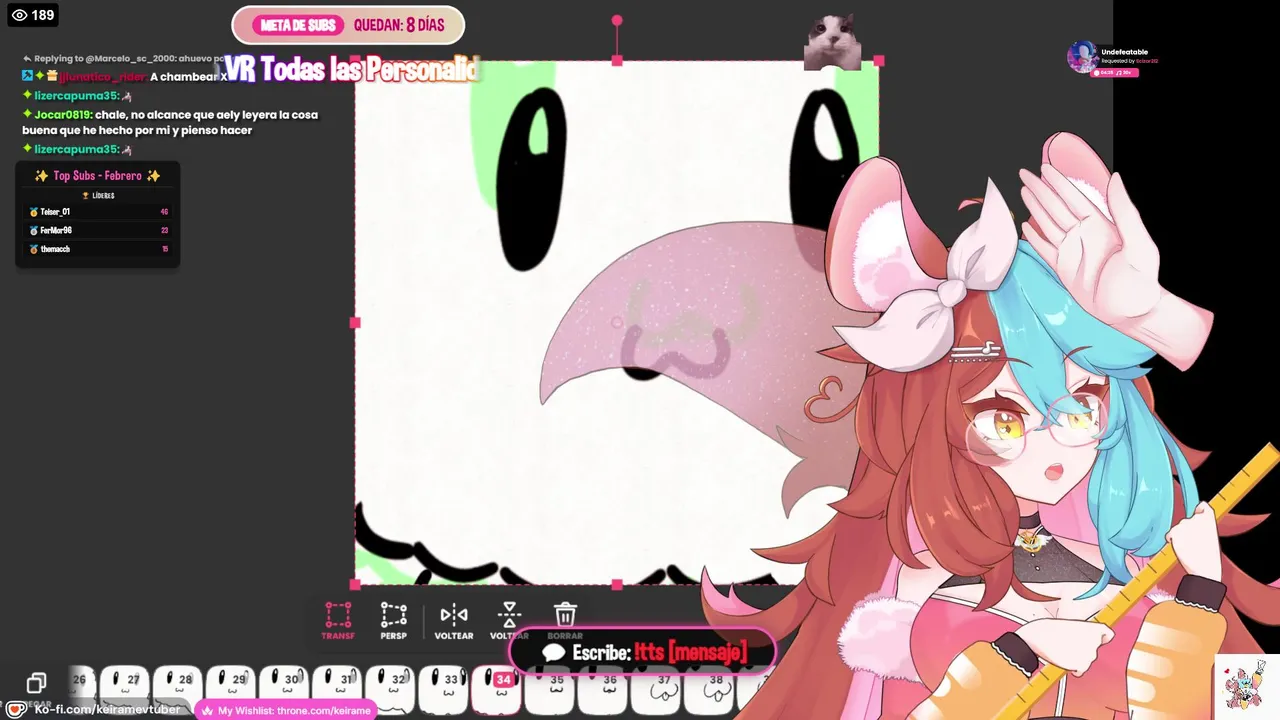Select the Teiser_01 leaderboard row
Viewport: 1280px width, 720px height.
point(98,212)
